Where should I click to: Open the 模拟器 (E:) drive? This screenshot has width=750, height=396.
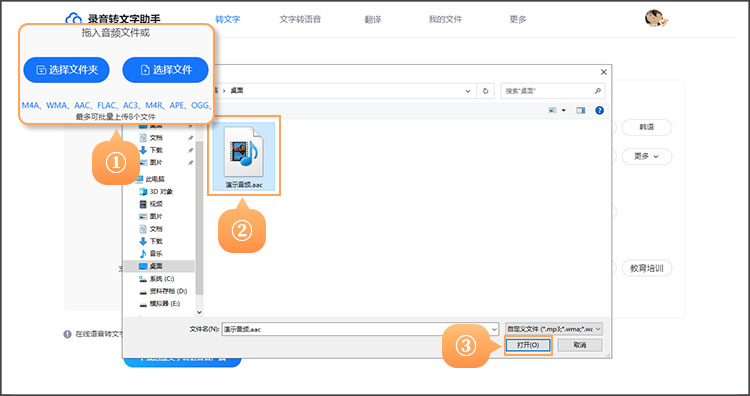pyautogui.click(x=165, y=303)
